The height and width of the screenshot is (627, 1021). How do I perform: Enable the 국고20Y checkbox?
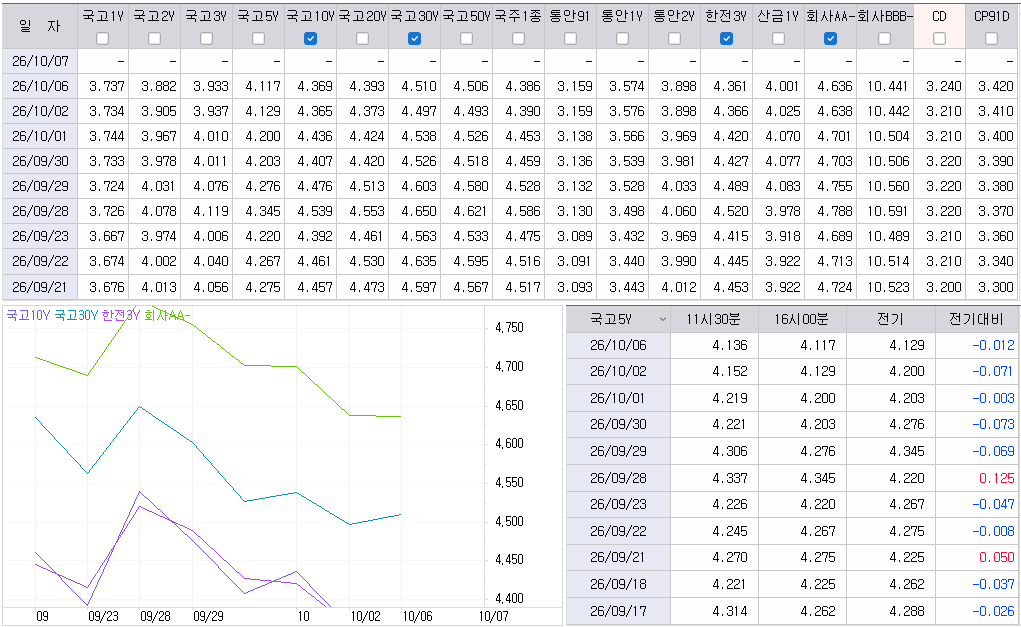pos(363,39)
